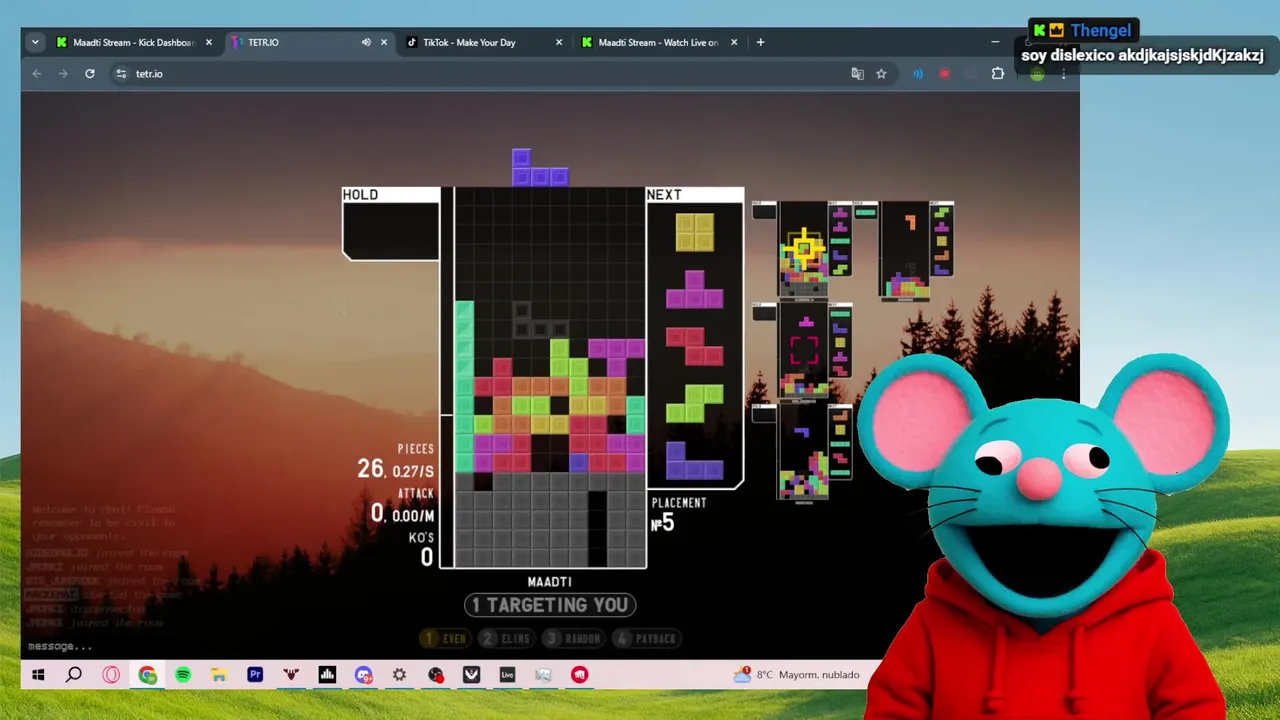Click opponent board with yellow target crosshair
The image size is (1280, 720).
803,249
